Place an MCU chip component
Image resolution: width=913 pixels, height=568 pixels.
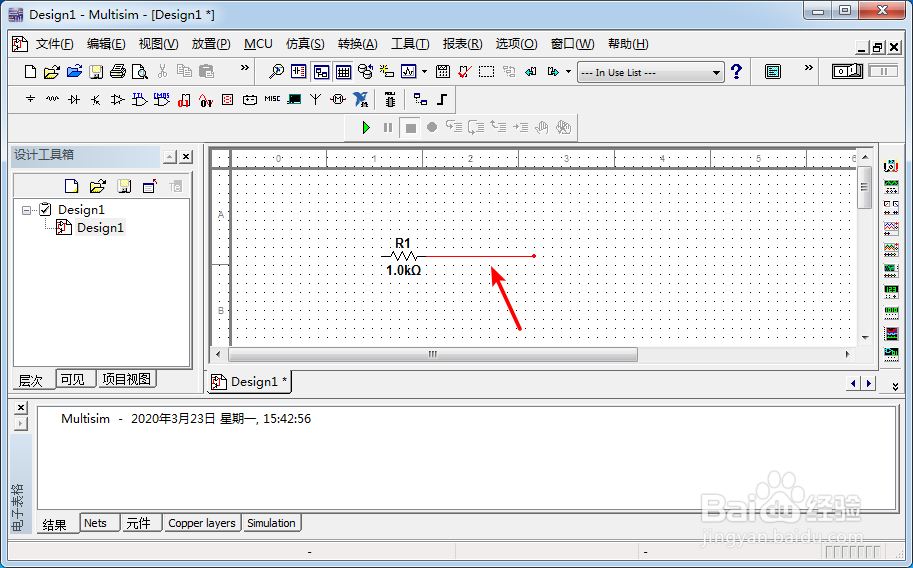click(390, 100)
